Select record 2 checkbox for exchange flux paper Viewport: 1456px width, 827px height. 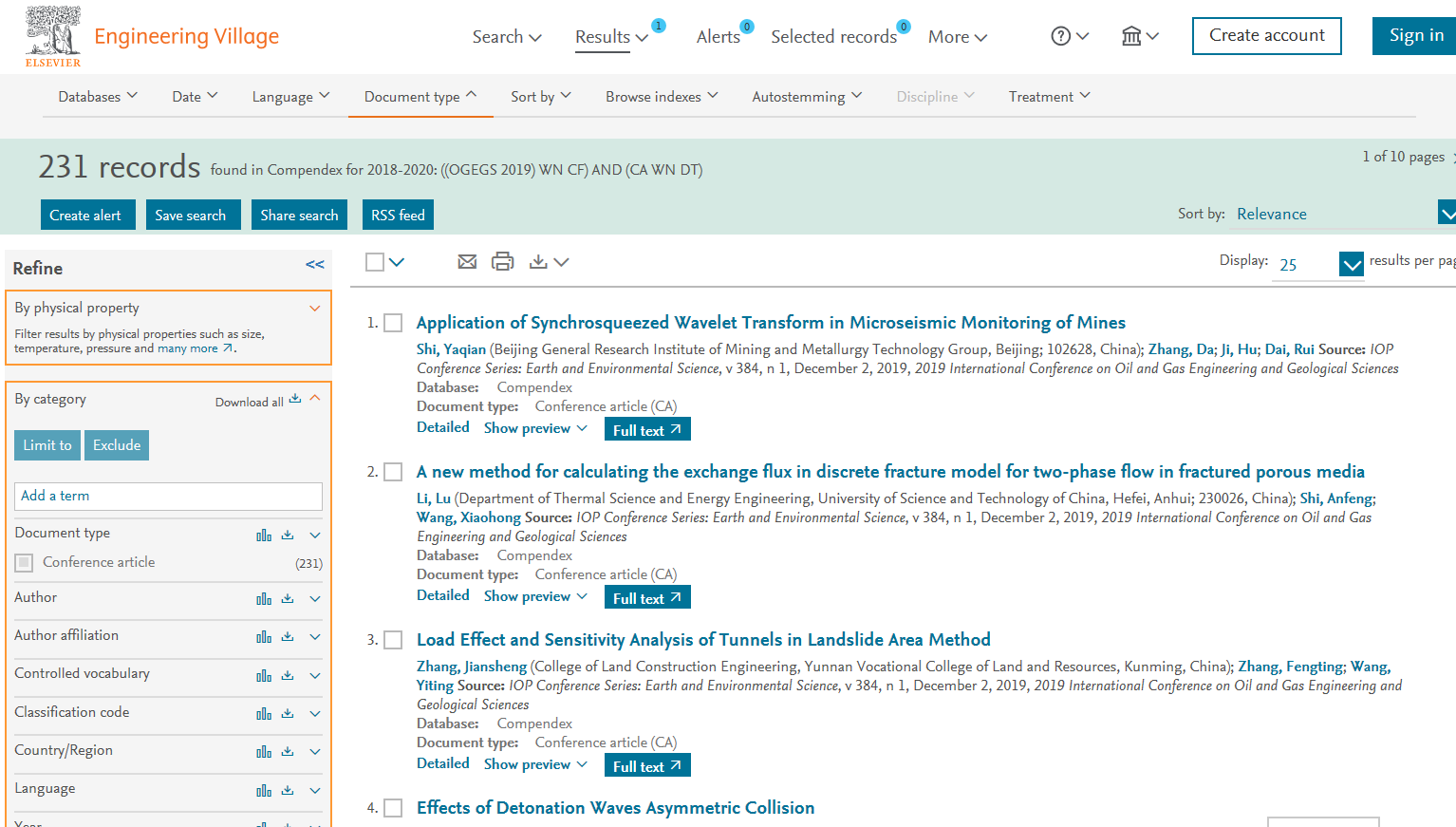(393, 472)
